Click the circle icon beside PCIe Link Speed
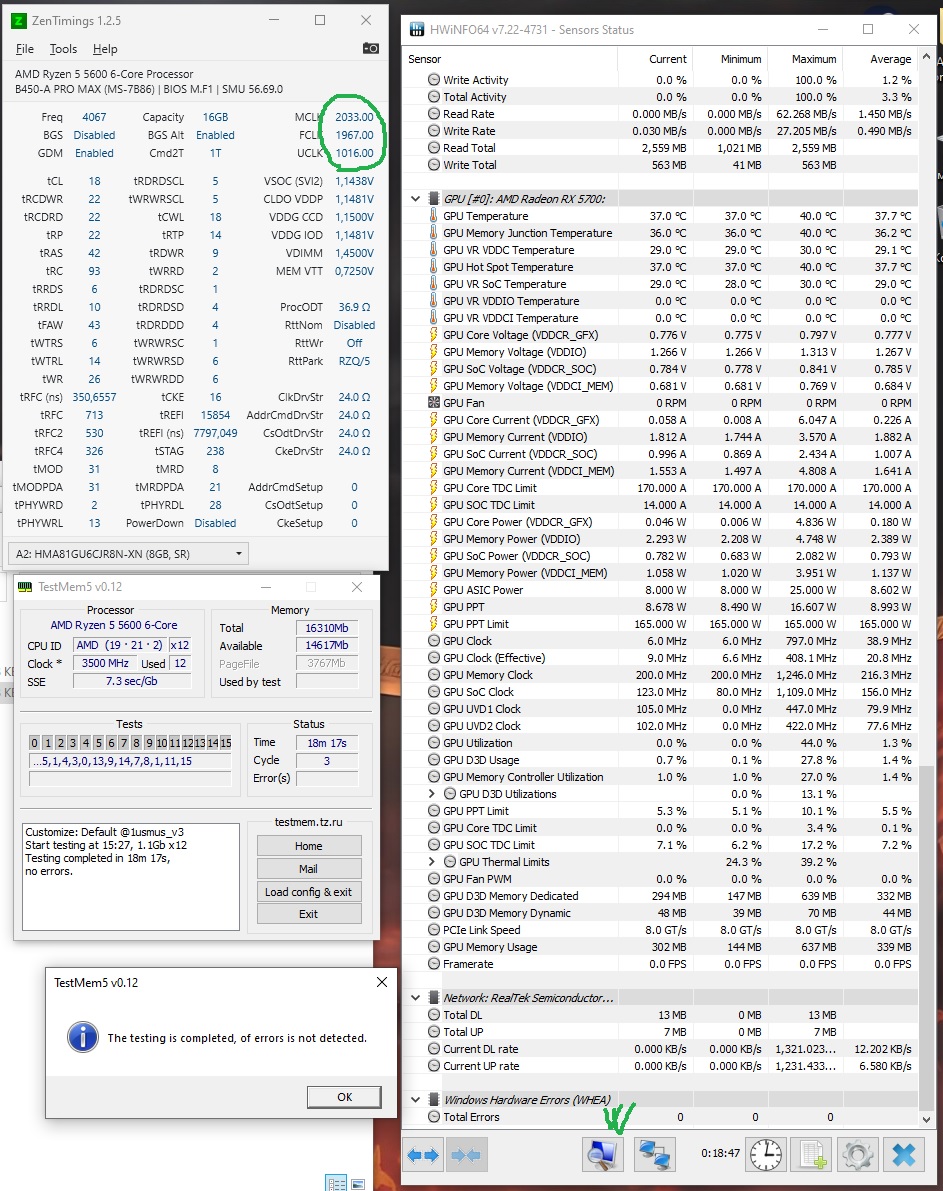This screenshot has width=943, height=1191. [434, 930]
